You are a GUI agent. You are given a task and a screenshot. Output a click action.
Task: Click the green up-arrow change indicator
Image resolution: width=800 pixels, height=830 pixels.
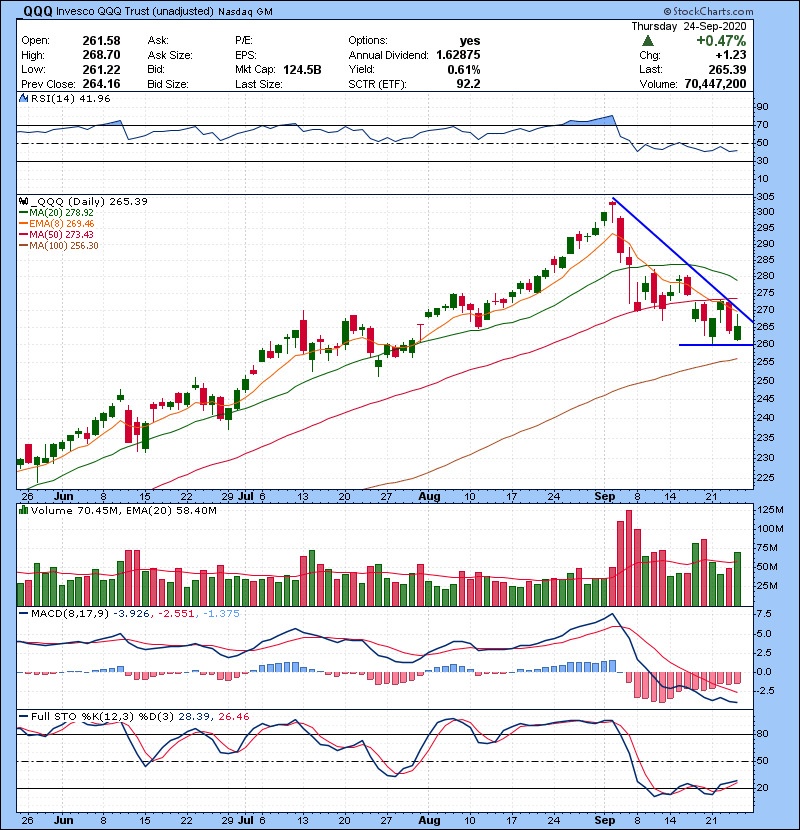[648, 41]
